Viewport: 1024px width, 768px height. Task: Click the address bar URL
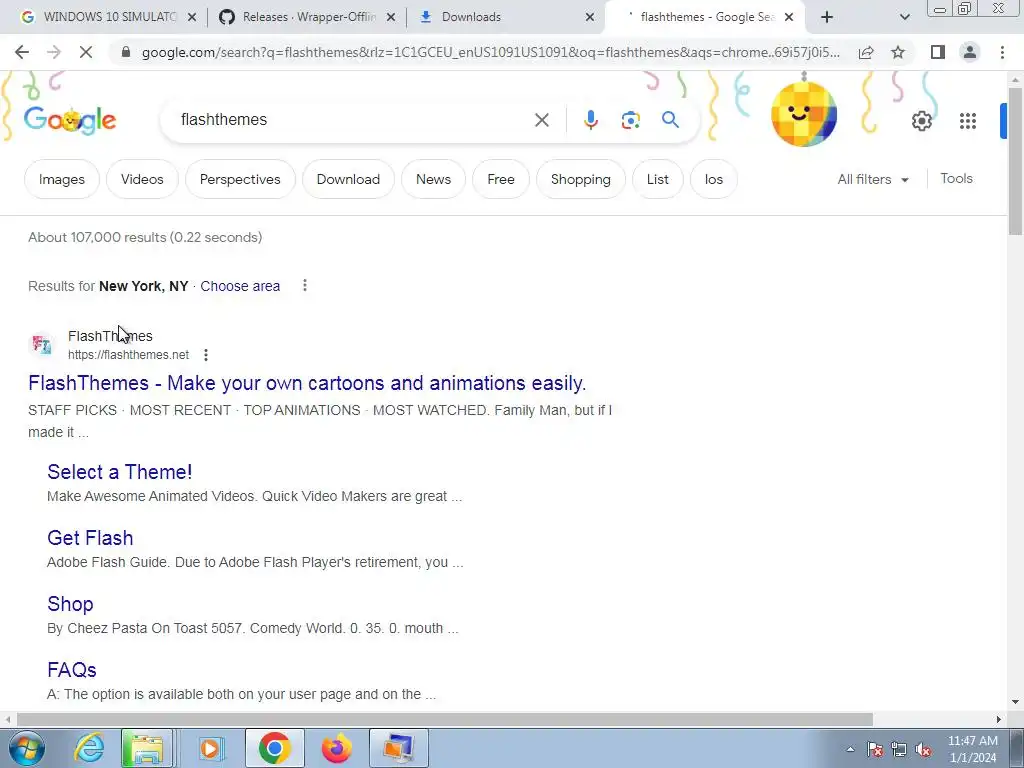490,52
